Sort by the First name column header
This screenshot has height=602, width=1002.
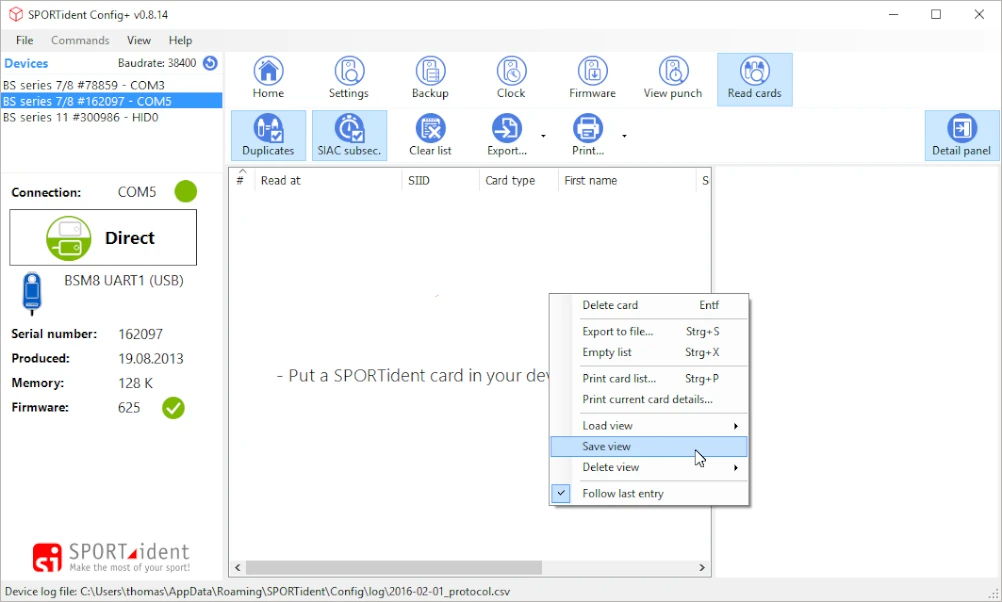[x=627, y=181]
